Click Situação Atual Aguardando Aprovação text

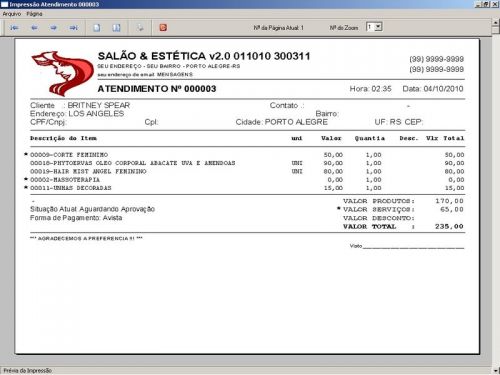(x=92, y=209)
